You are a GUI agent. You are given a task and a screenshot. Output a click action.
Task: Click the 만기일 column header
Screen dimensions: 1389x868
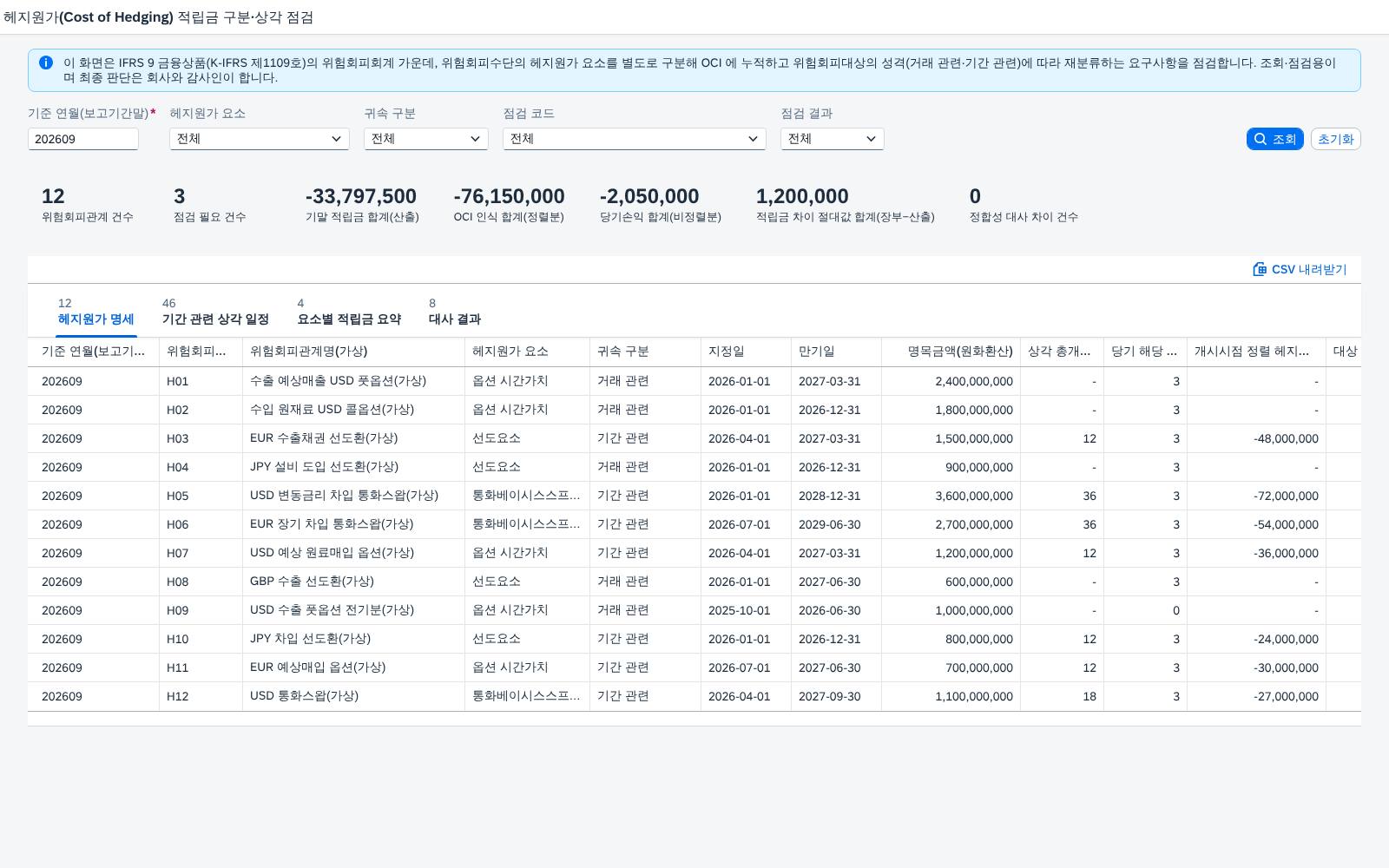click(x=836, y=352)
